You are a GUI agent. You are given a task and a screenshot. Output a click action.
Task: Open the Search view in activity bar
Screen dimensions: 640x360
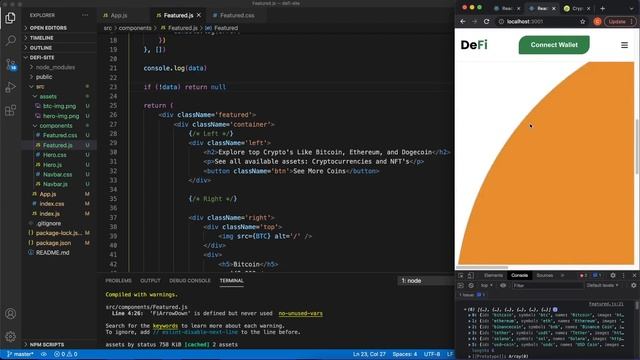(11, 40)
